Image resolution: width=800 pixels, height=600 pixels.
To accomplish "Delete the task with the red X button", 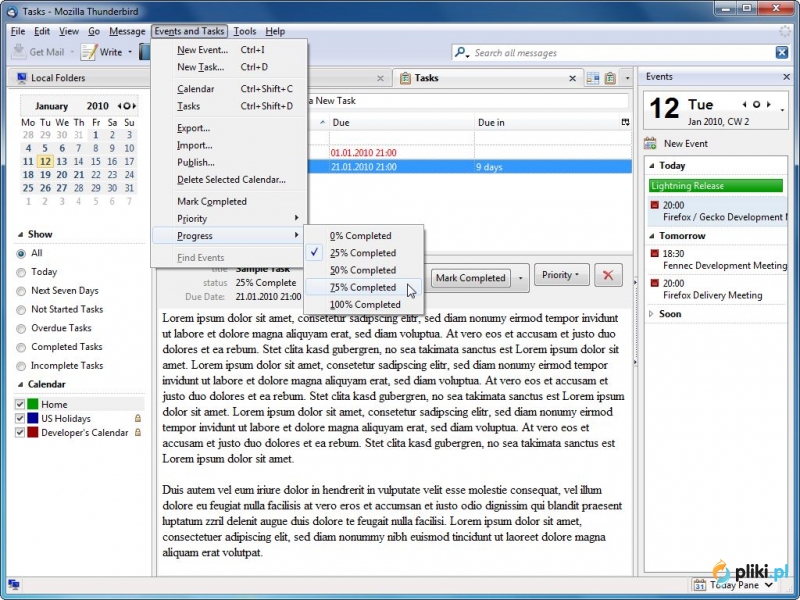I will click(x=608, y=276).
